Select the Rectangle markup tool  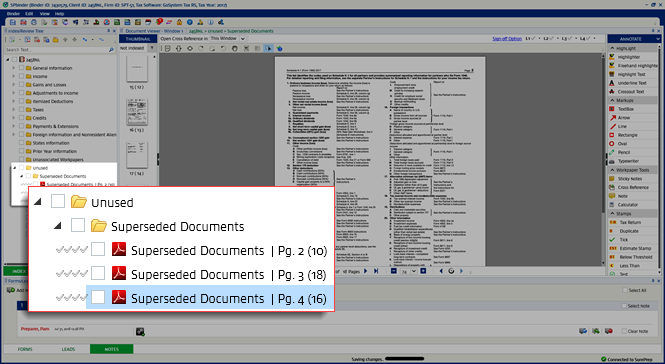tap(633, 135)
